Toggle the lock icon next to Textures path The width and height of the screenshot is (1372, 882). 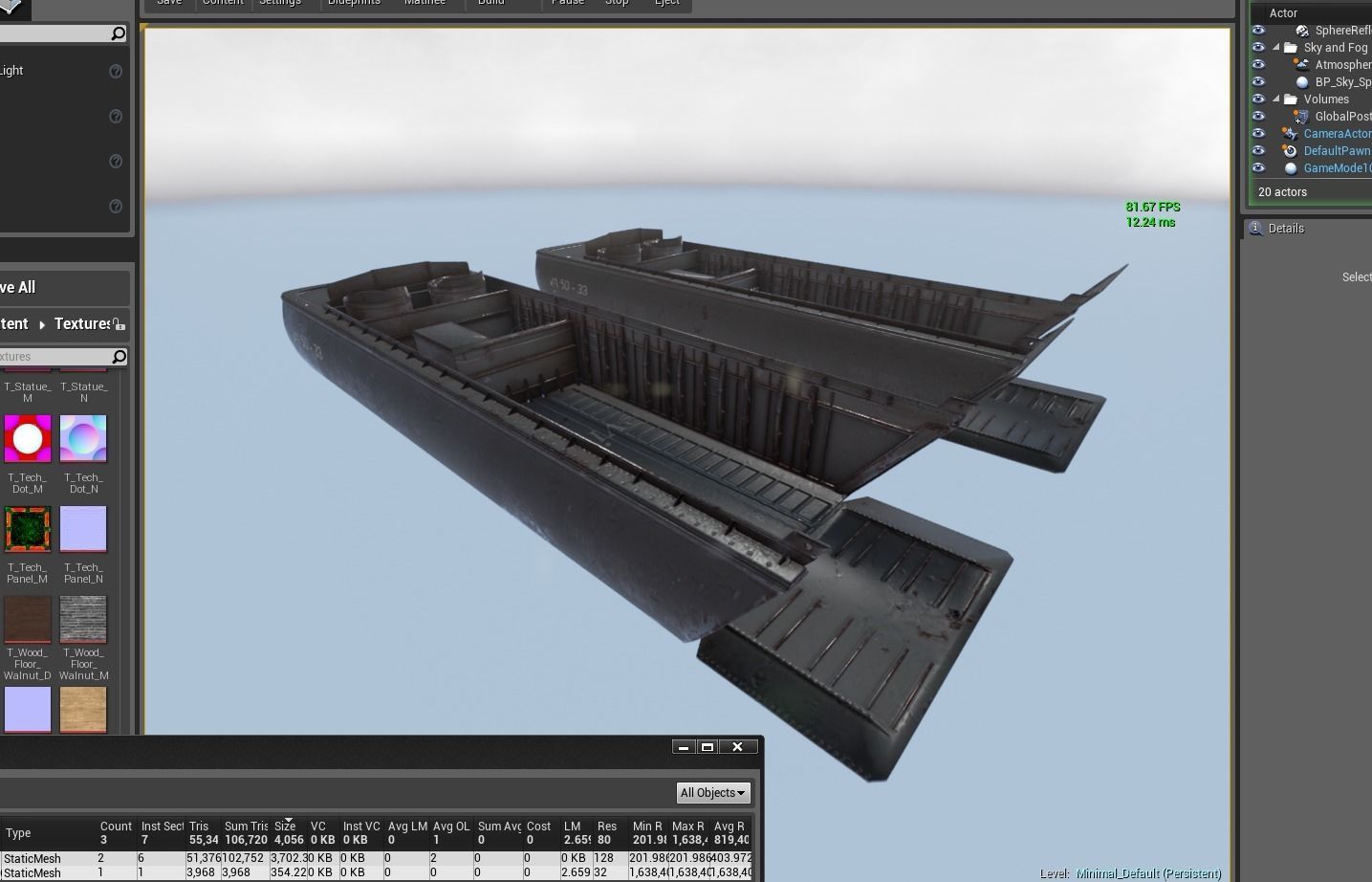coord(119,324)
